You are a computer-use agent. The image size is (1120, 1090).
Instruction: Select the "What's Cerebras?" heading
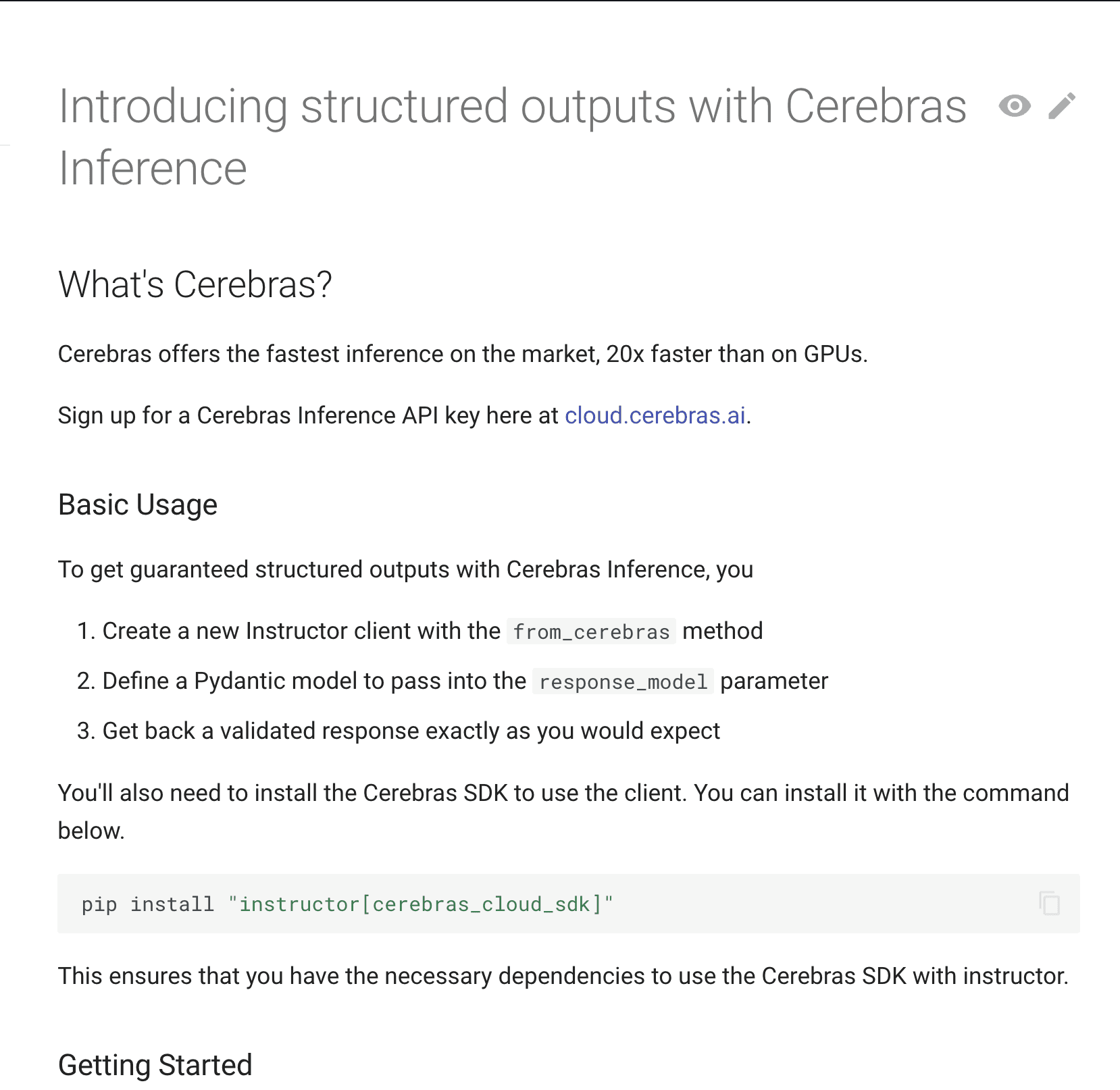click(x=195, y=284)
